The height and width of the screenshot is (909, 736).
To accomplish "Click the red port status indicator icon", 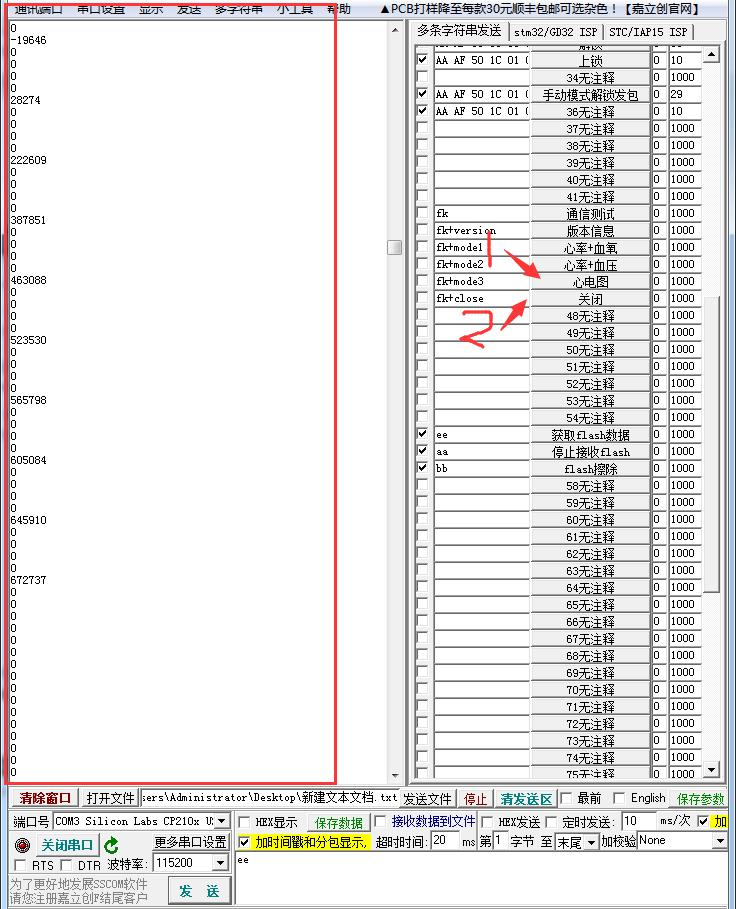I will coord(23,845).
